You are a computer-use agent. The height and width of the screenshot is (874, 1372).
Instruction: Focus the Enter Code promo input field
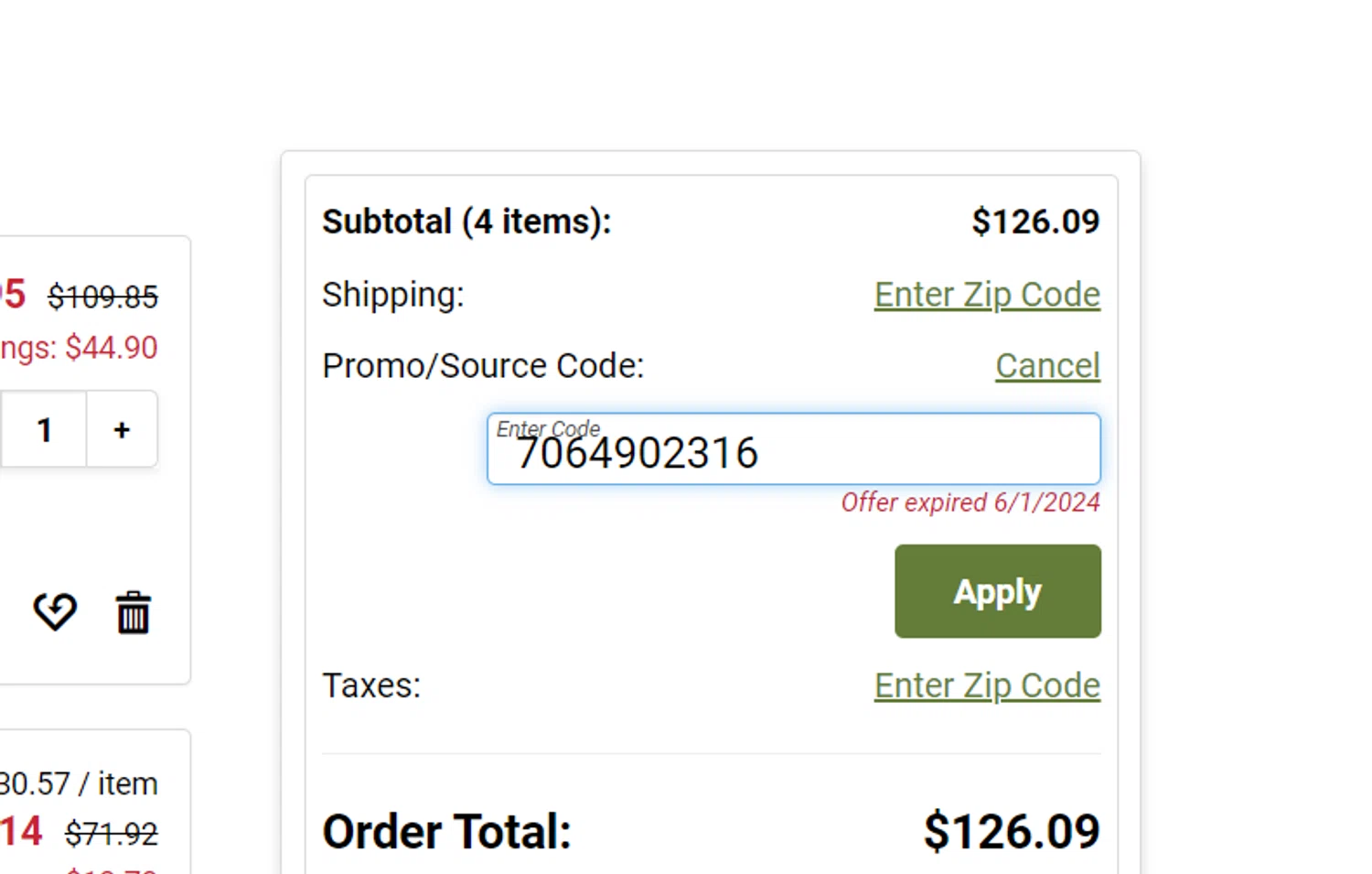tap(793, 449)
